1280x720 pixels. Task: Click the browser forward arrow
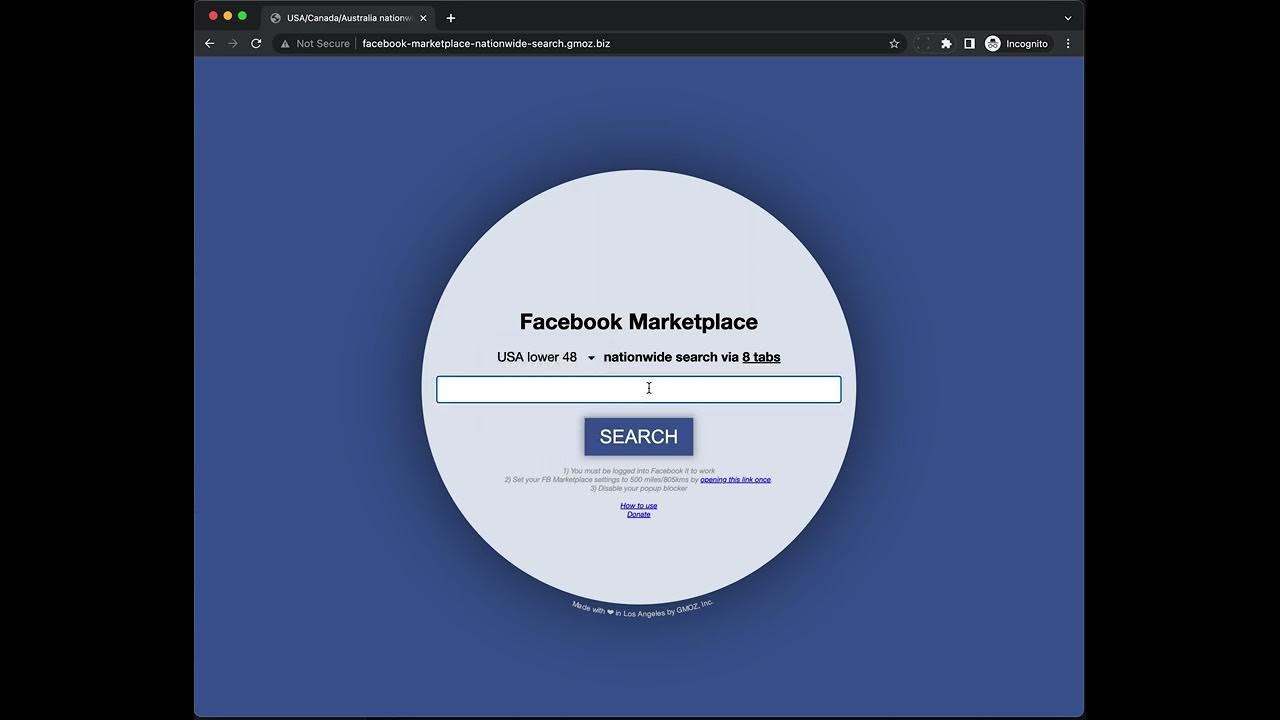233,44
